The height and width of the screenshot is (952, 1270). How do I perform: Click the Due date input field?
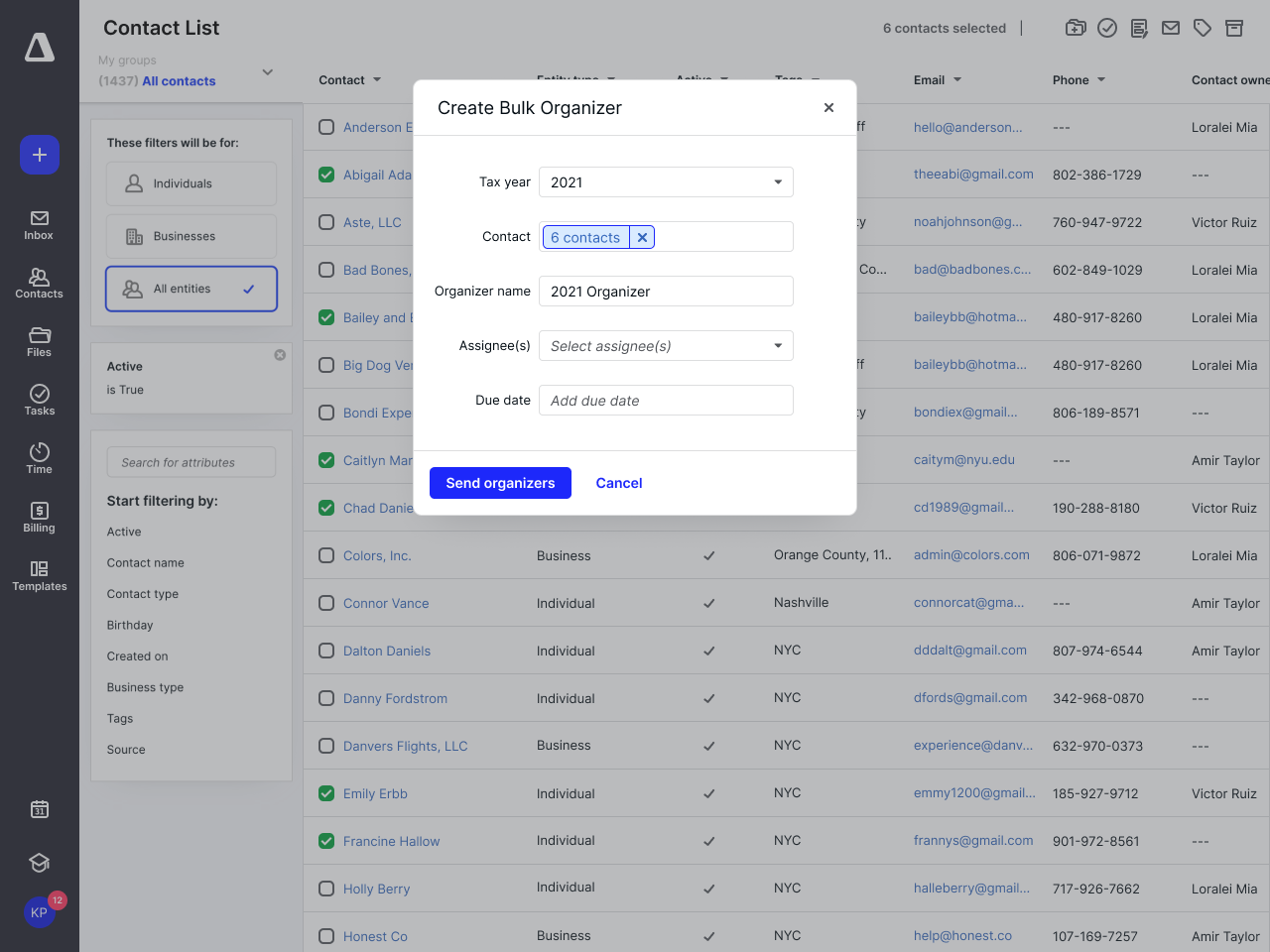pos(666,401)
